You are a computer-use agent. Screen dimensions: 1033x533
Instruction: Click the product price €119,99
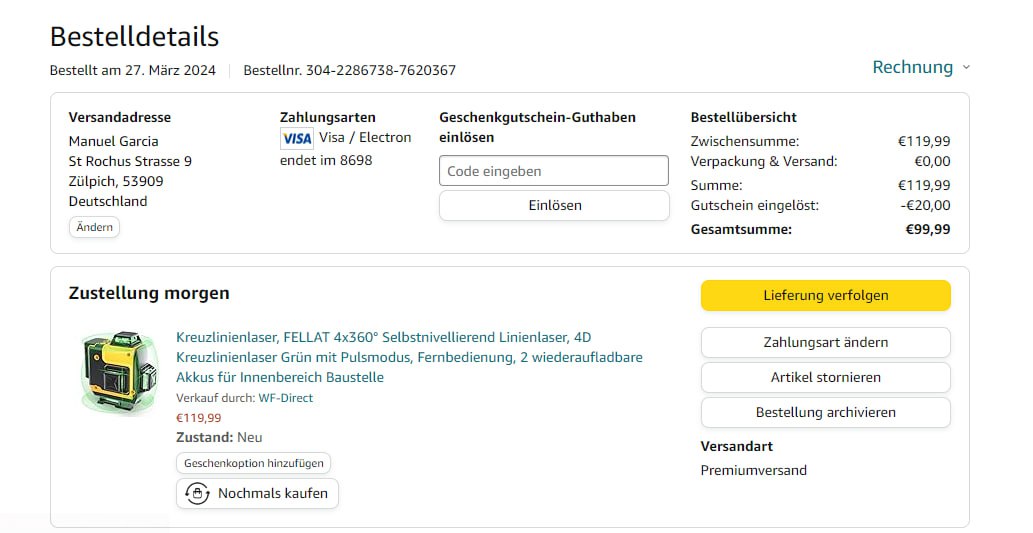pos(198,418)
